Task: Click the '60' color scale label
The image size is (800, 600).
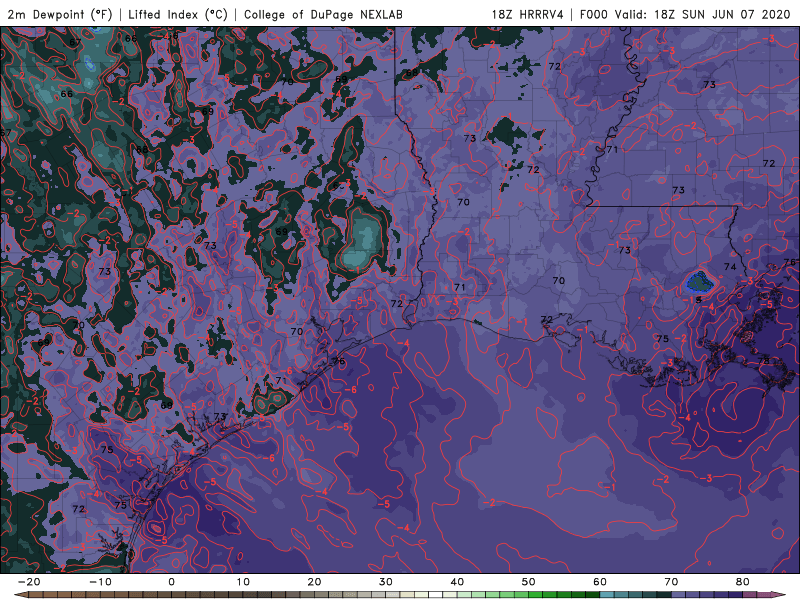Action: point(600,582)
